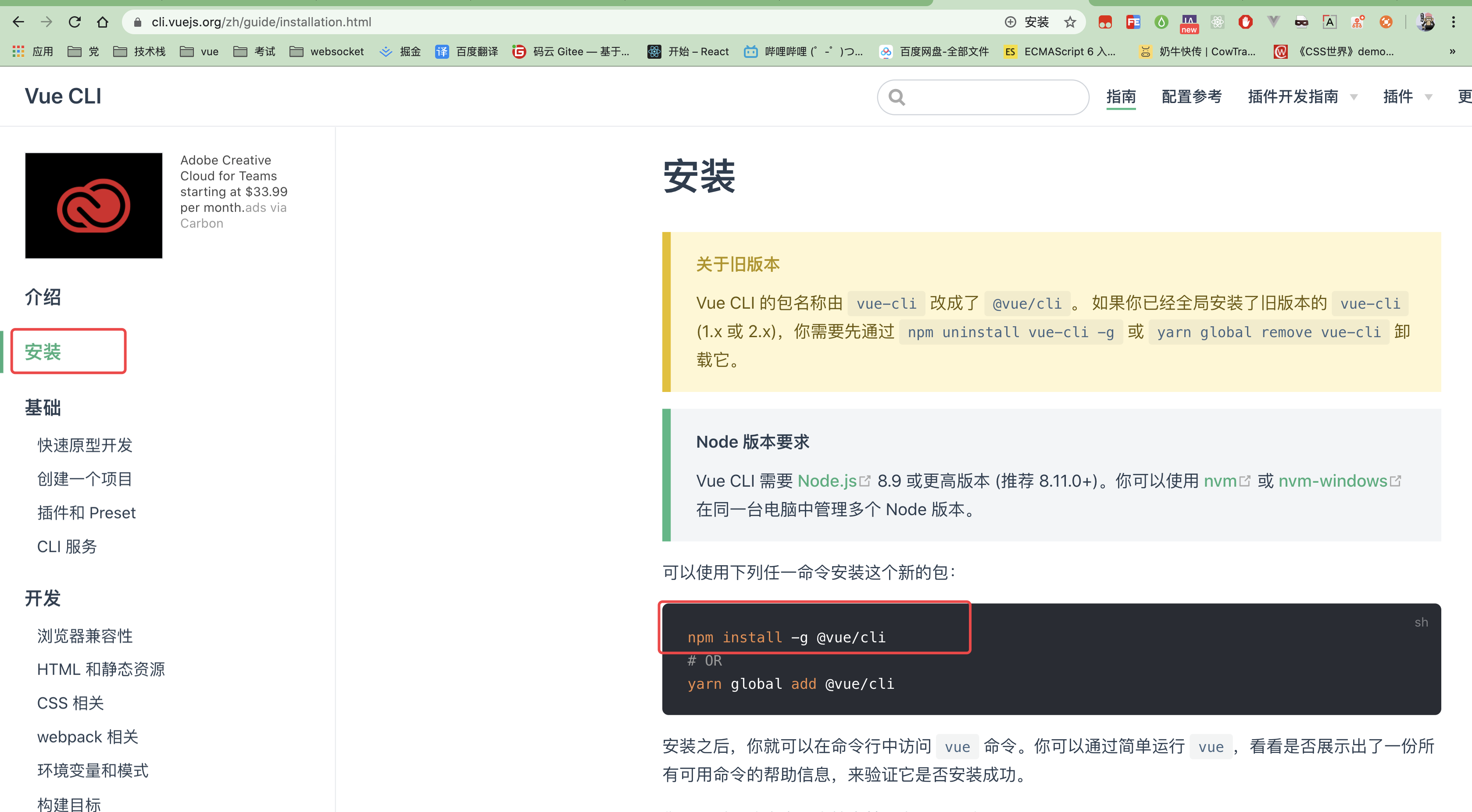This screenshot has height=812, width=1472.
Task: Select the 指南 nav item
Action: coord(1121,96)
